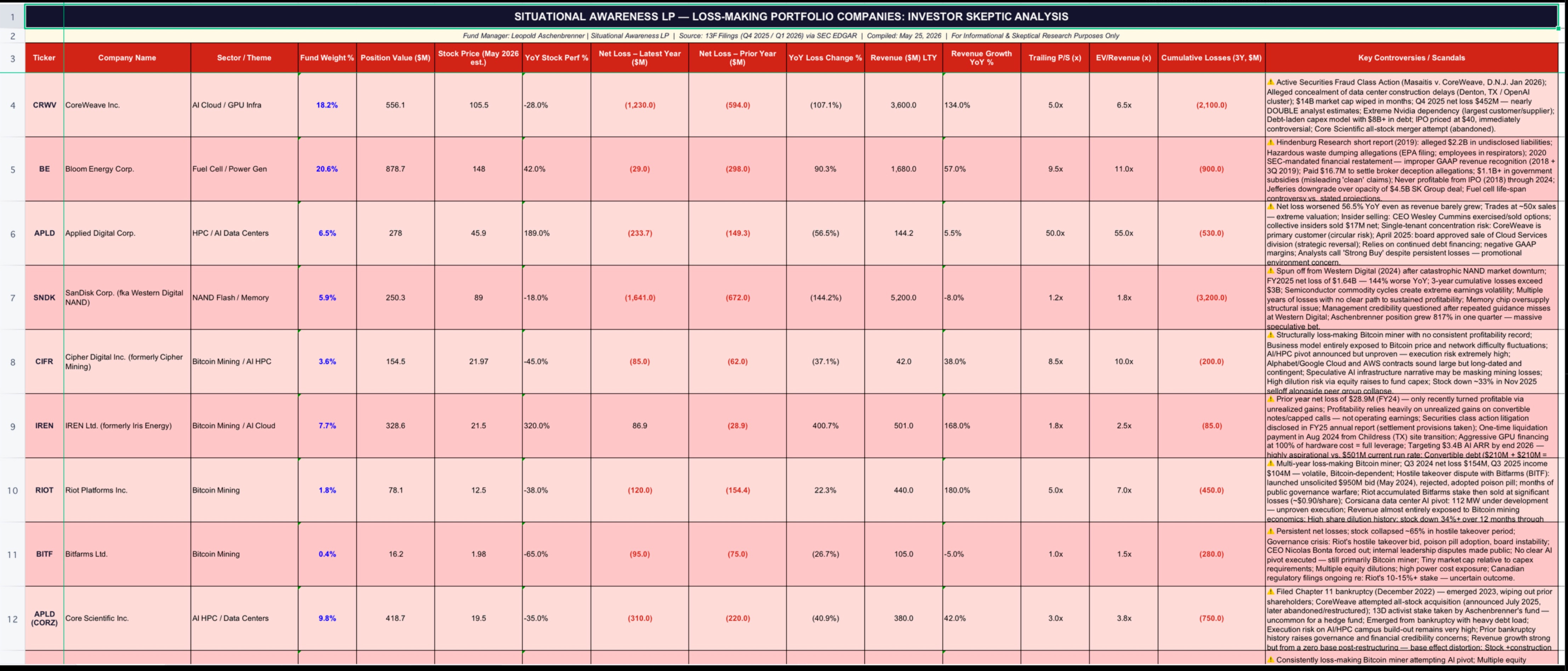The height and width of the screenshot is (671, 1568).
Task: Click the 'Bitcoin Mining / AI HPC' cell
Action: [x=244, y=362]
